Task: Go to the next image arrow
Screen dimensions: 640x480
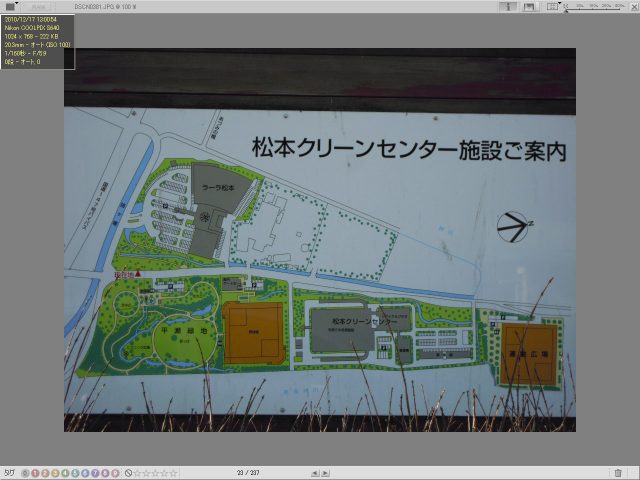Action: 325,473
